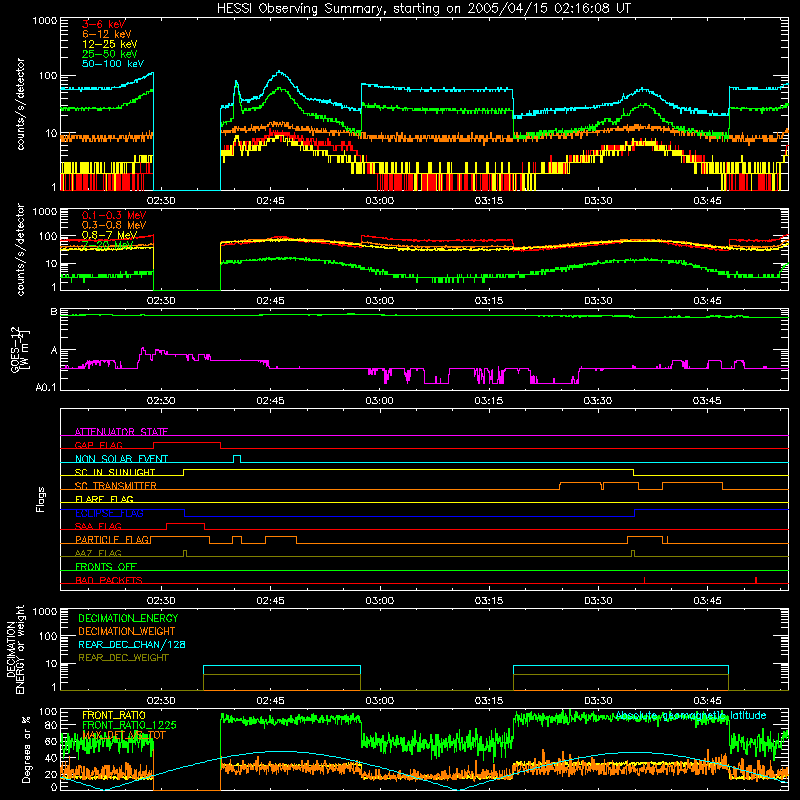Click 03:15 under the GOES-12 plot
Image resolution: width=800 pixels, height=800 pixels.
pos(489,401)
